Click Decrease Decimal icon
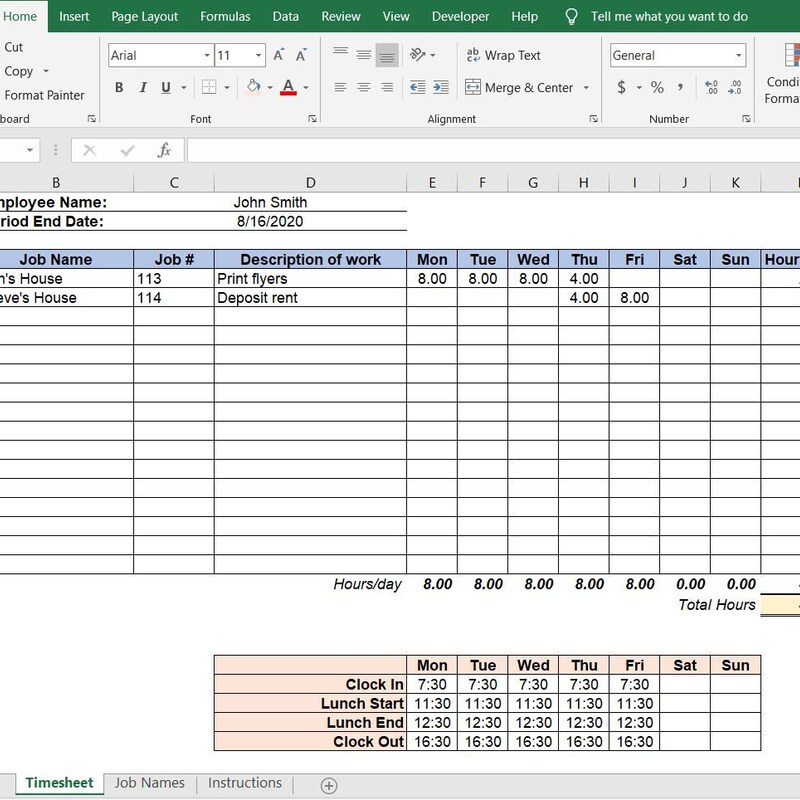800x800 pixels. point(735,87)
